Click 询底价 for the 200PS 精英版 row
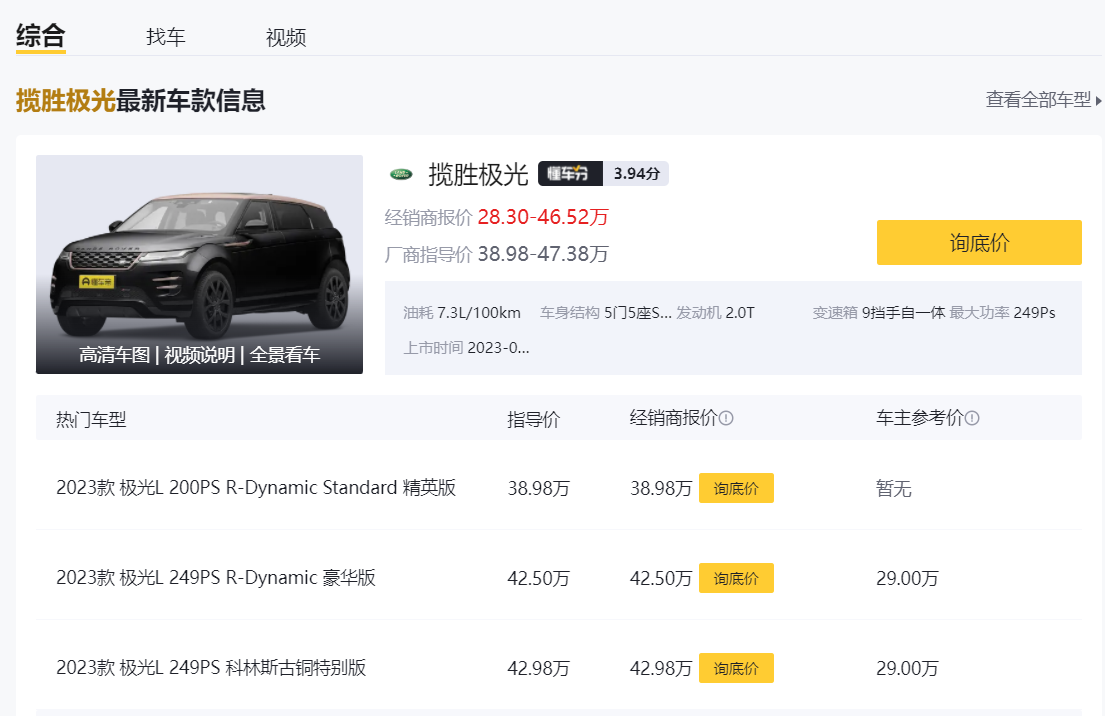This screenshot has width=1105, height=716. point(736,488)
